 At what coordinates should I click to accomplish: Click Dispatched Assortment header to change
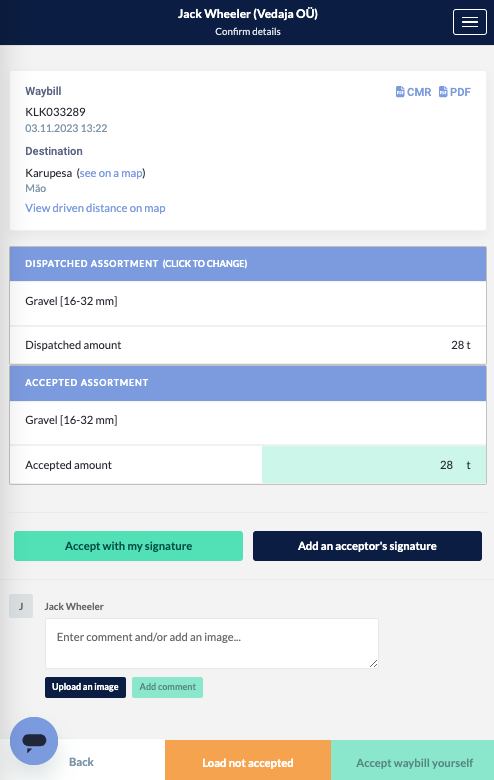(248, 264)
